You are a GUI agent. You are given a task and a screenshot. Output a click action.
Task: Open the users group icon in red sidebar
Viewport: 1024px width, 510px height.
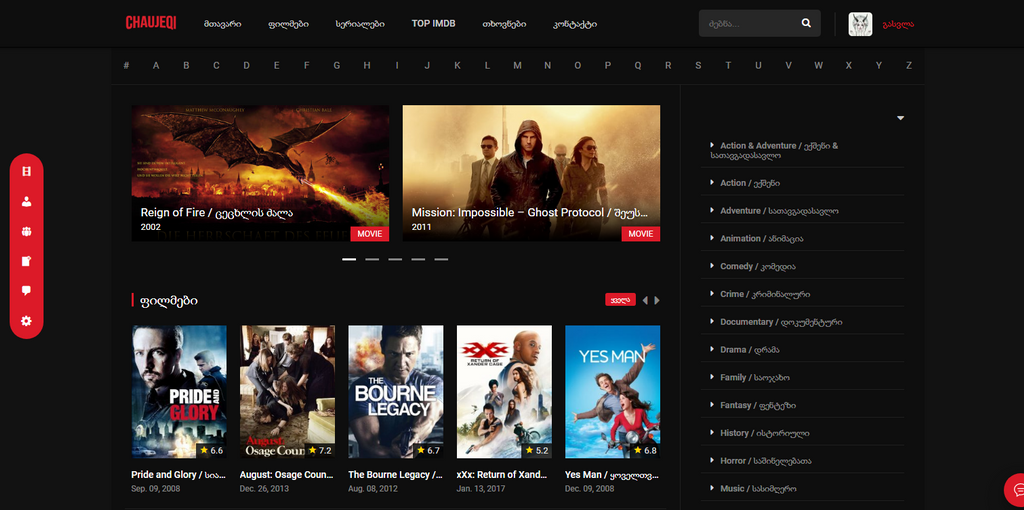26,232
